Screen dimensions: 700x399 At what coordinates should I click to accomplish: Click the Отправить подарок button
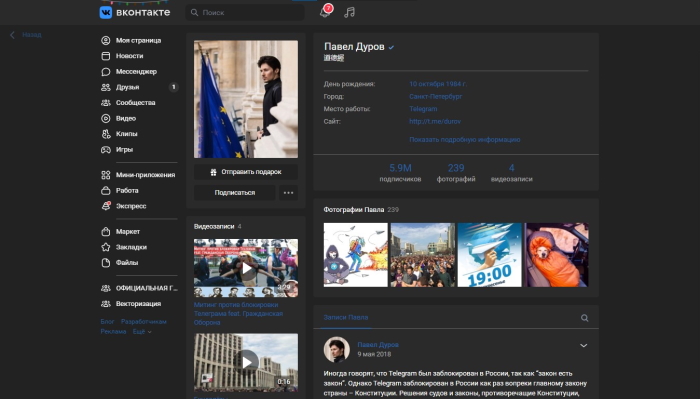click(x=246, y=172)
